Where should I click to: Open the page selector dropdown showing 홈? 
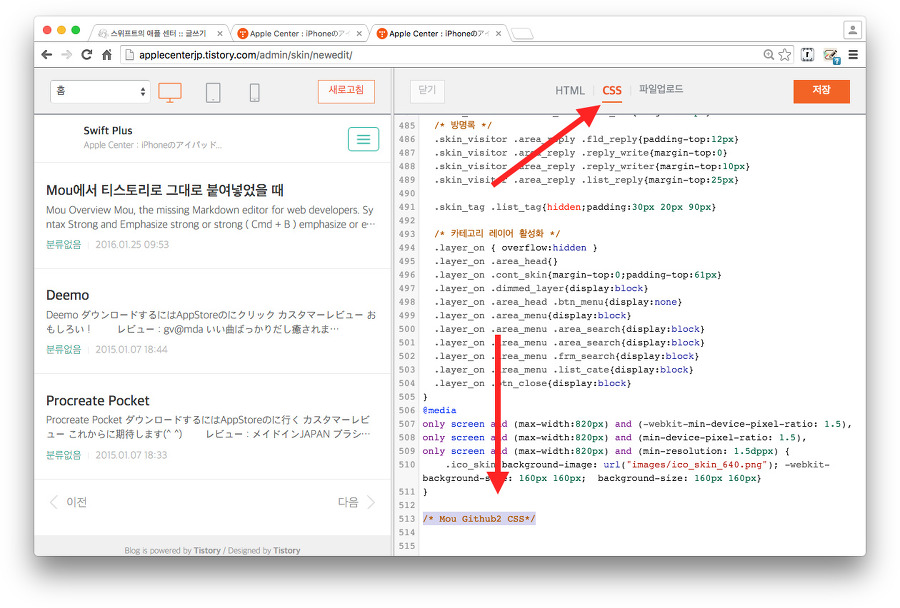tap(100, 91)
